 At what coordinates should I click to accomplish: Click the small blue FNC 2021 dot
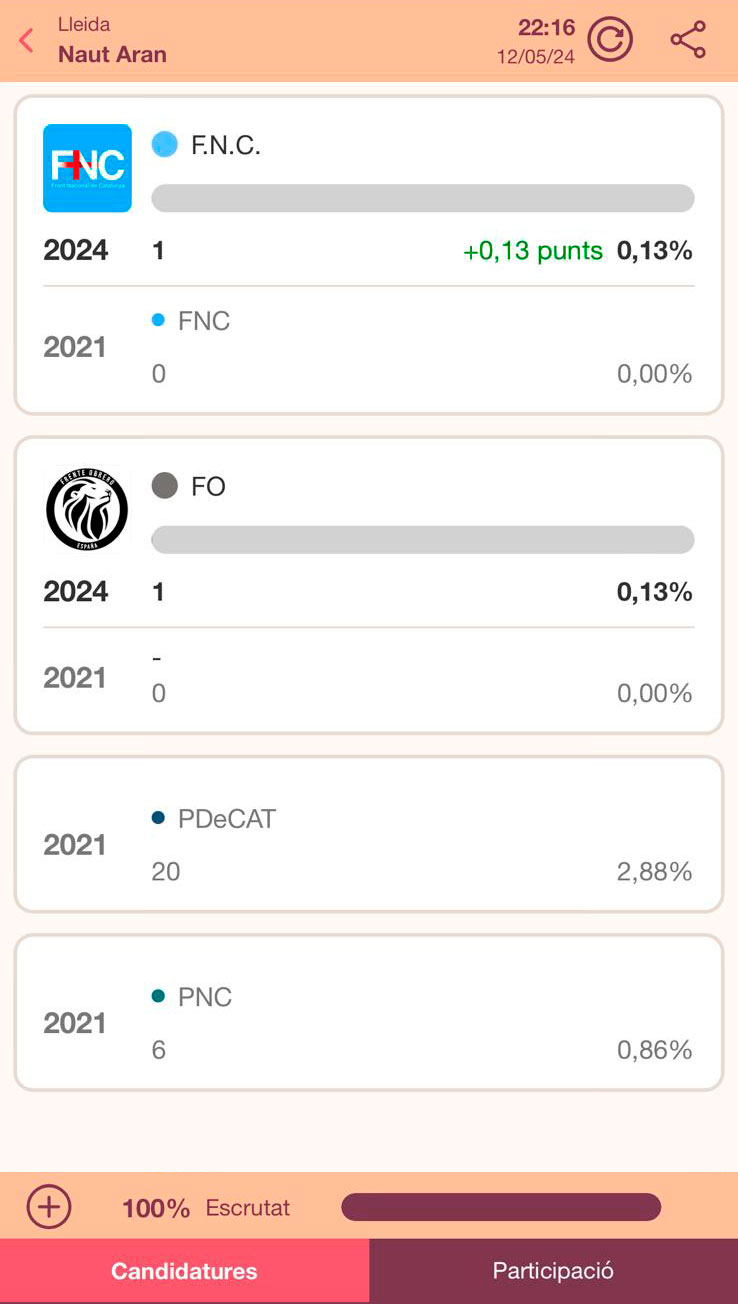(x=158, y=320)
